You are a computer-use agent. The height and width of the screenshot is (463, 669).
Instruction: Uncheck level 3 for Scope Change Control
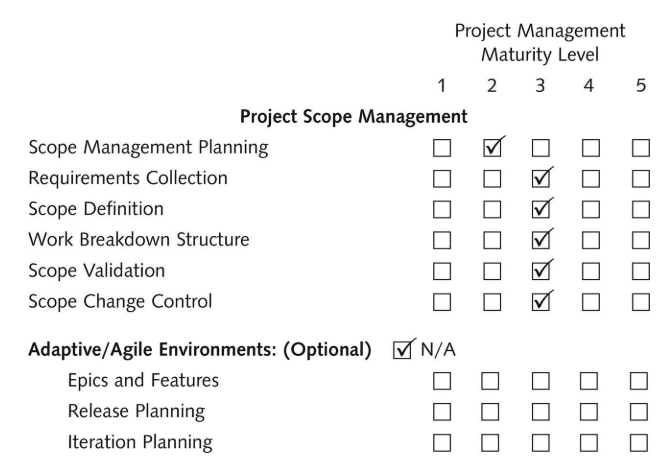pos(541,301)
